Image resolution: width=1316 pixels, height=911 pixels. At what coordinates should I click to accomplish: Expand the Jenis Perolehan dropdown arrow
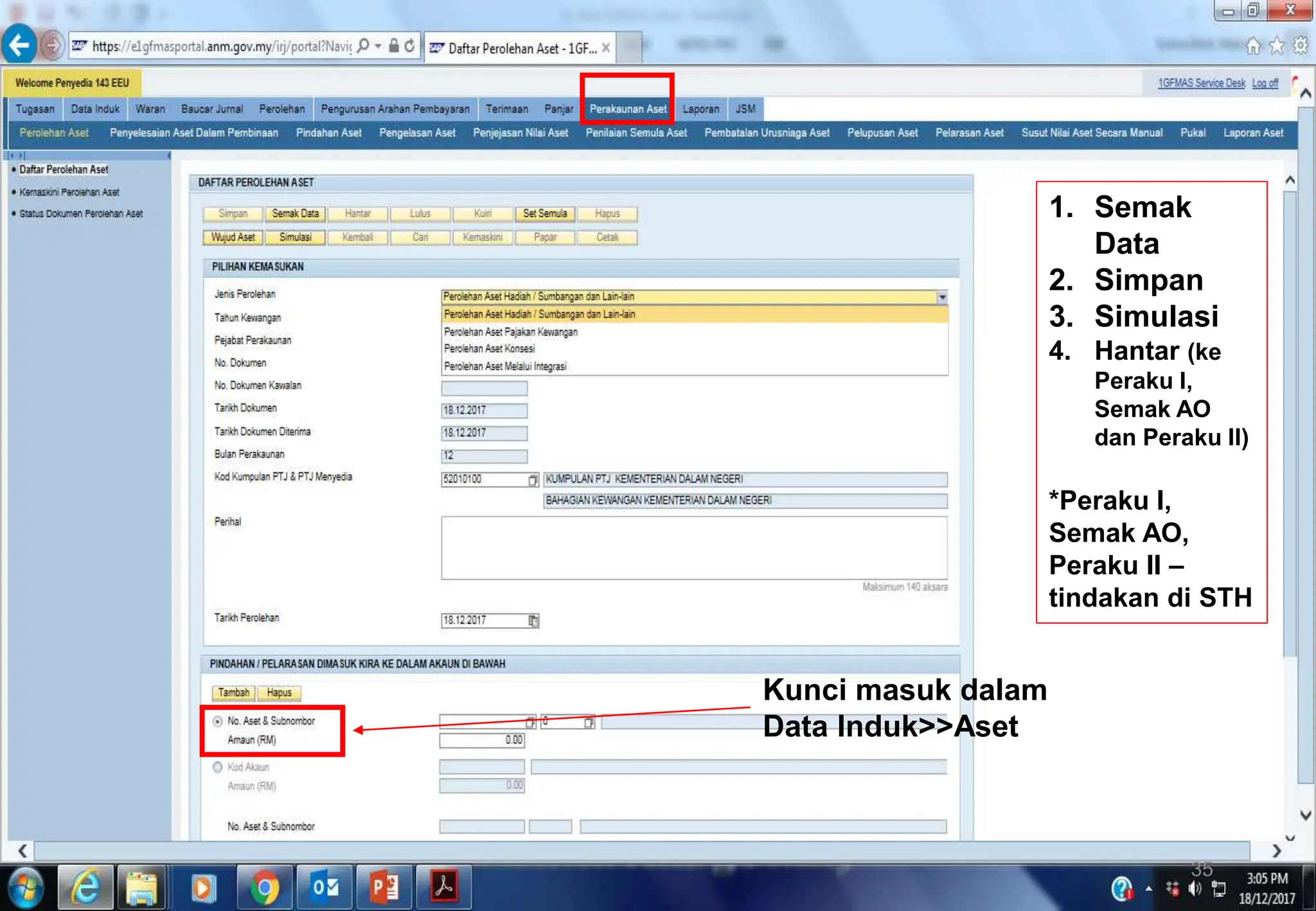[941, 297]
